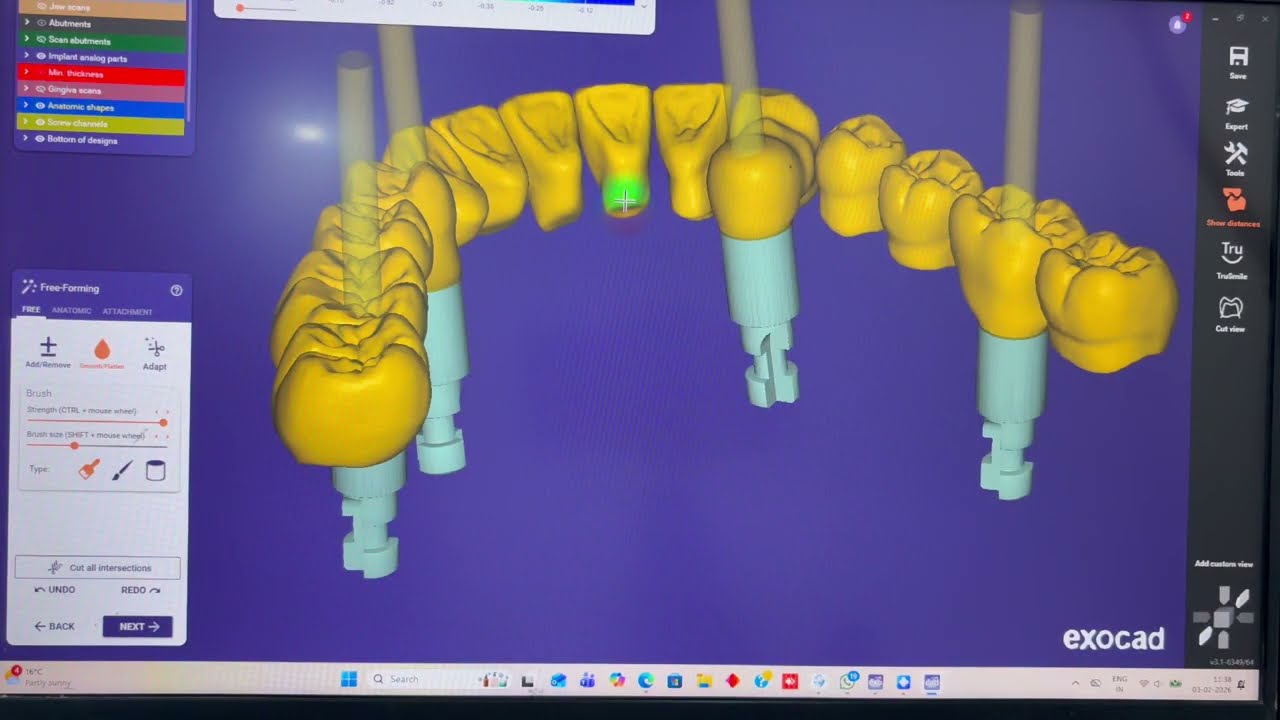The width and height of the screenshot is (1280, 720).
Task: Open Microsoft Edge from the taskbar
Action: 645,681
